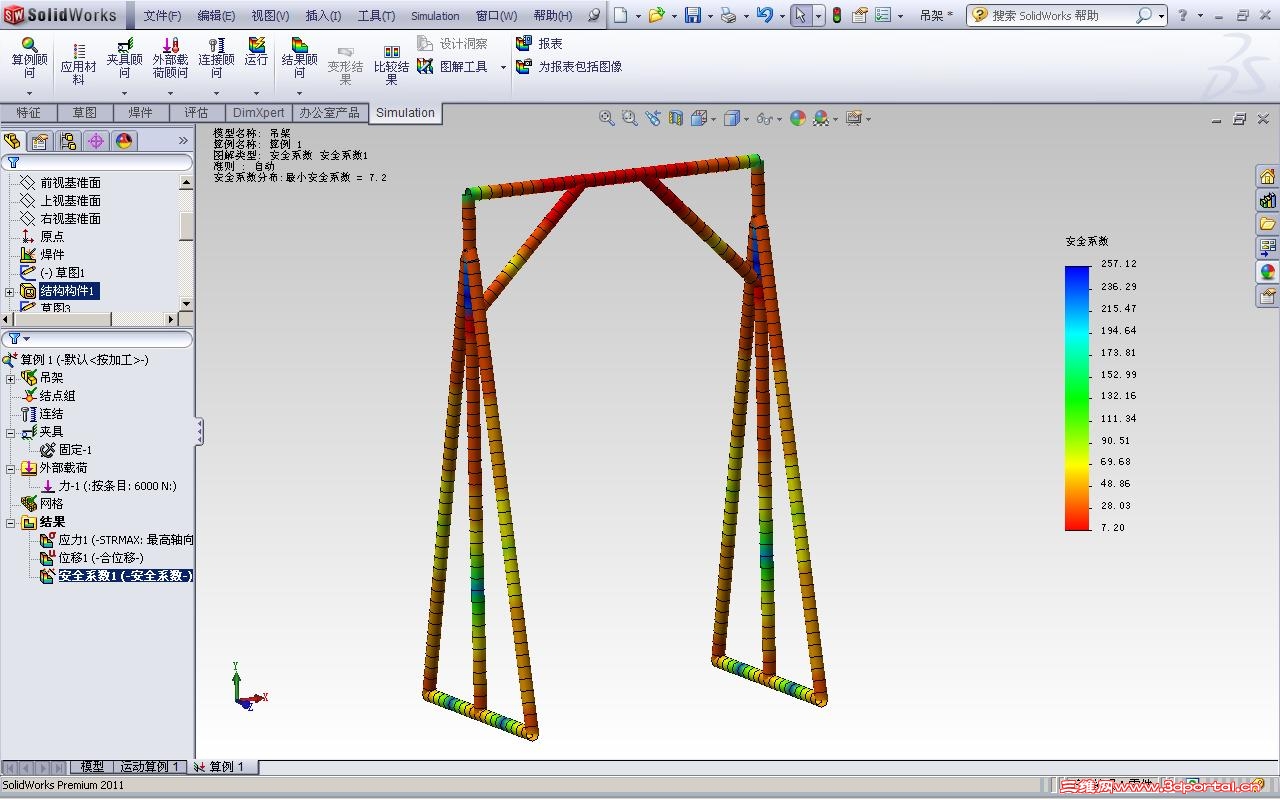
Task: Open Plot Tools (图解工具)
Action: 452,67
